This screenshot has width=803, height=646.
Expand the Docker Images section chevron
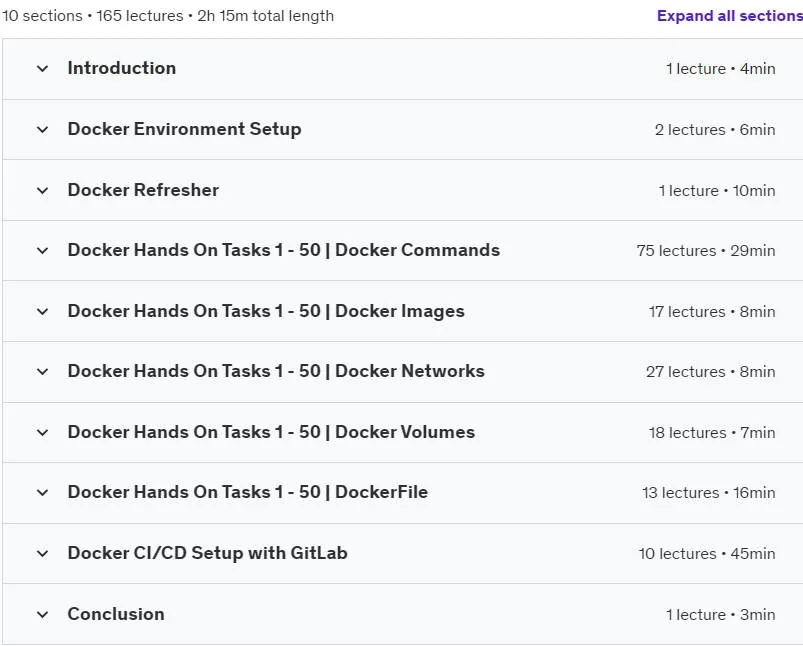pyautogui.click(x=43, y=311)
